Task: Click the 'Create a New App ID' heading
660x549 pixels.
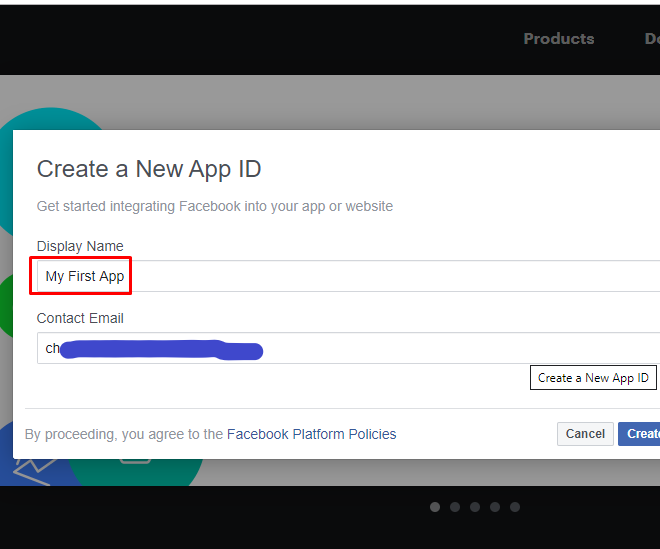Action: (x=149, y=169)
